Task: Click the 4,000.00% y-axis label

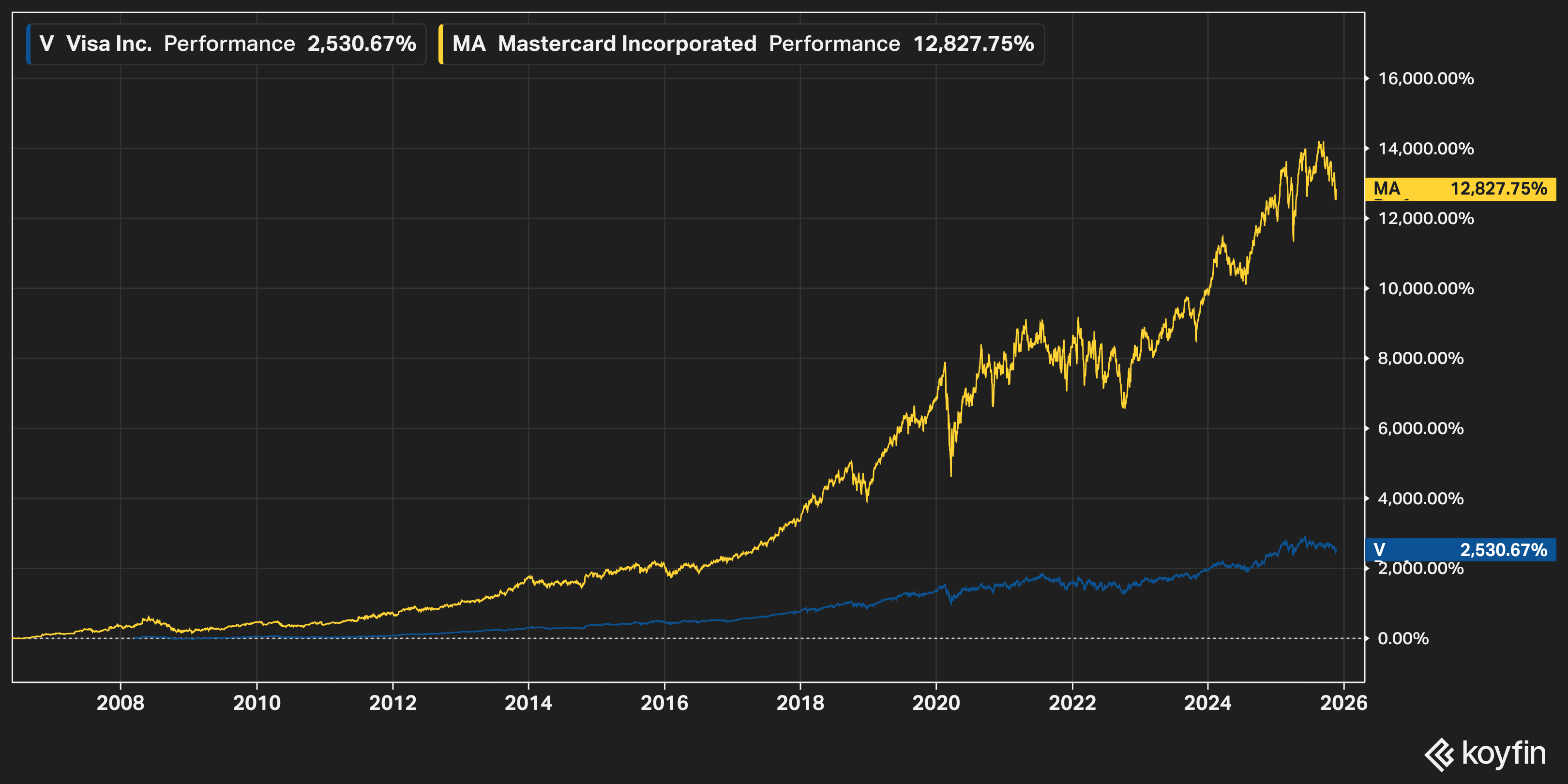Action: tap(1421, 498)
